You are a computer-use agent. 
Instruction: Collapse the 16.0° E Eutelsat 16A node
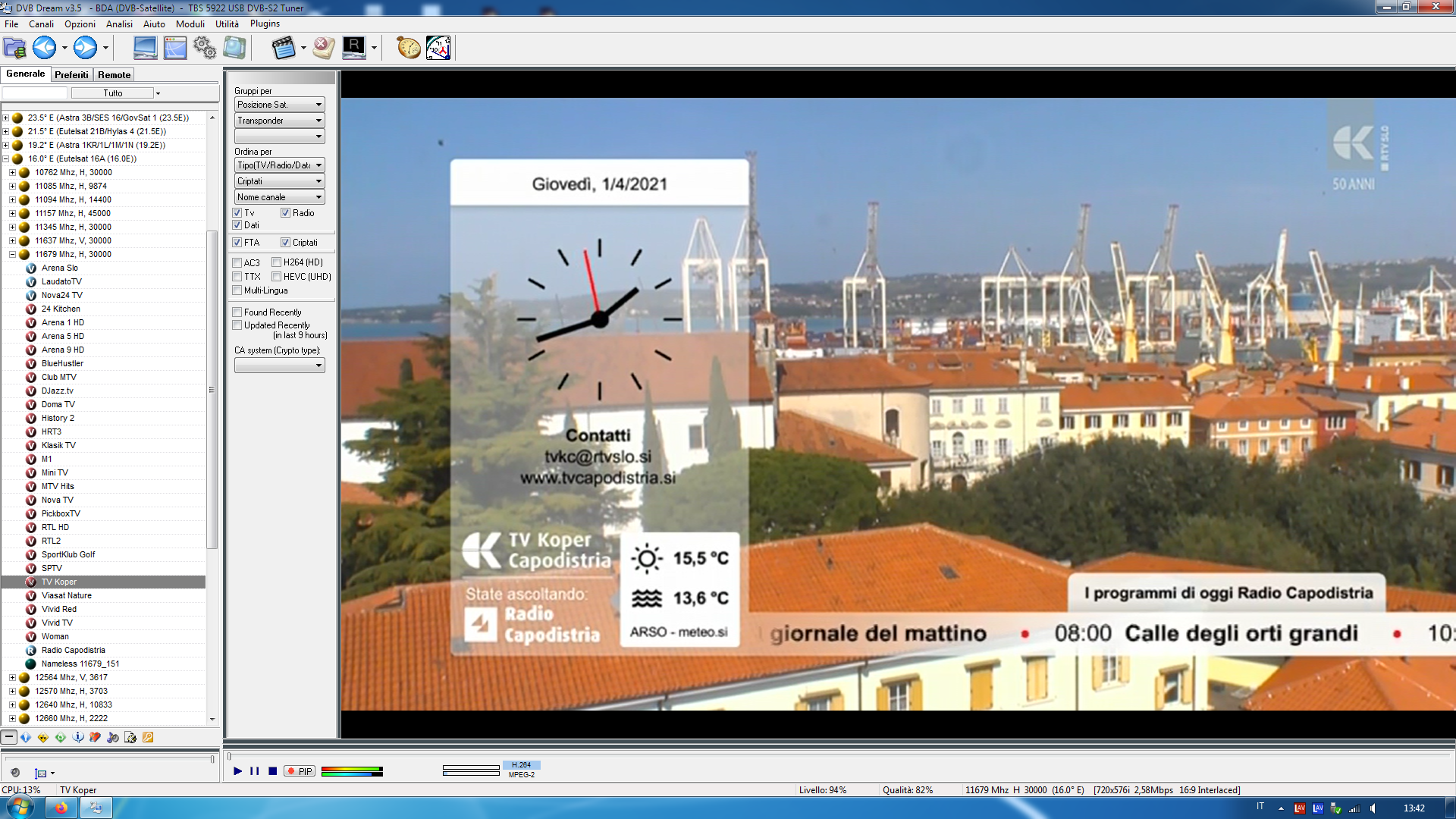coord(6,158)
